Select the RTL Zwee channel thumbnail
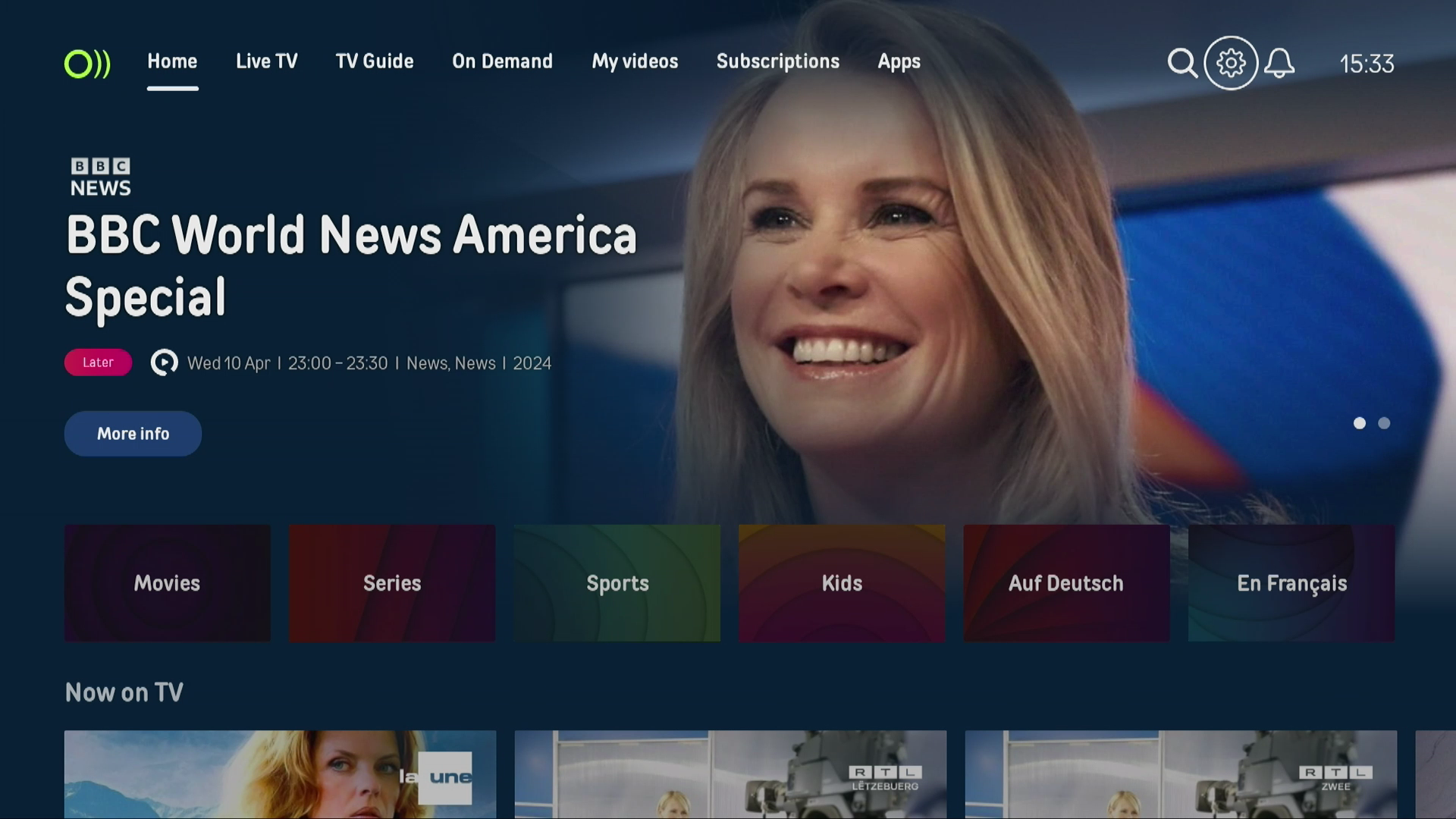This screenshot has width=1456, height=819. click(1181, 774)
